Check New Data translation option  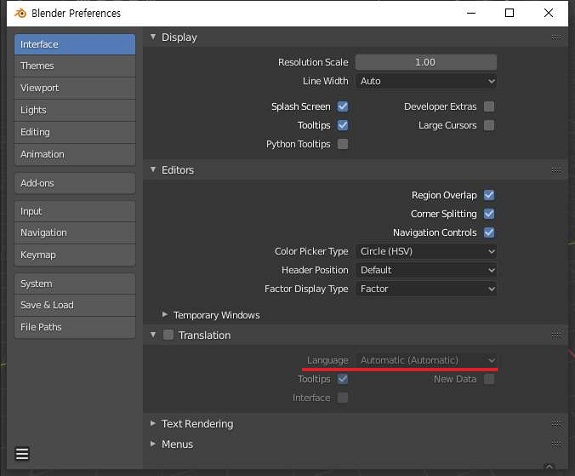[489, 379]
